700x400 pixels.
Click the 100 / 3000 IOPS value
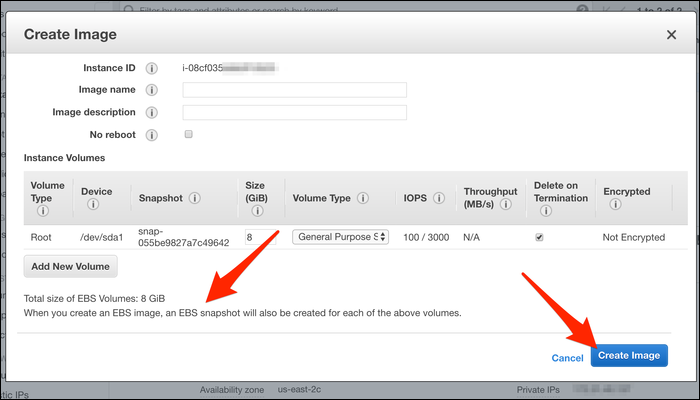click(x=426, y=238)
